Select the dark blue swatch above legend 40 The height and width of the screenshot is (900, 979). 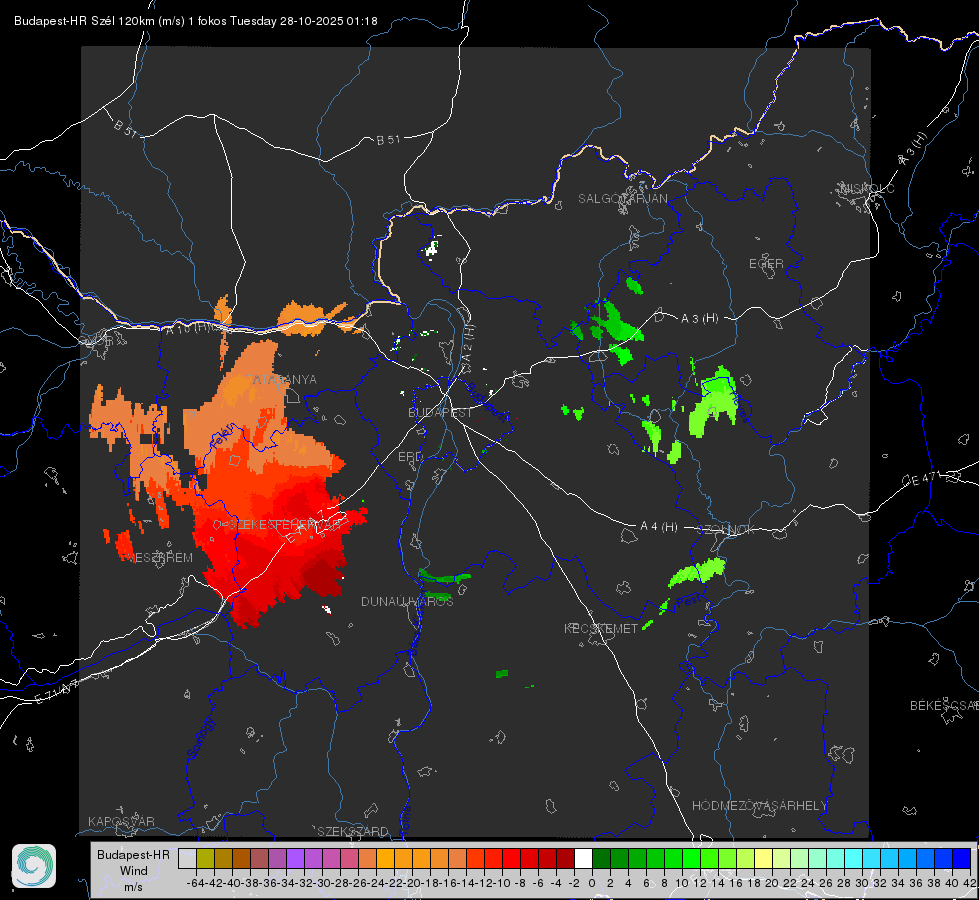point(962,859)
